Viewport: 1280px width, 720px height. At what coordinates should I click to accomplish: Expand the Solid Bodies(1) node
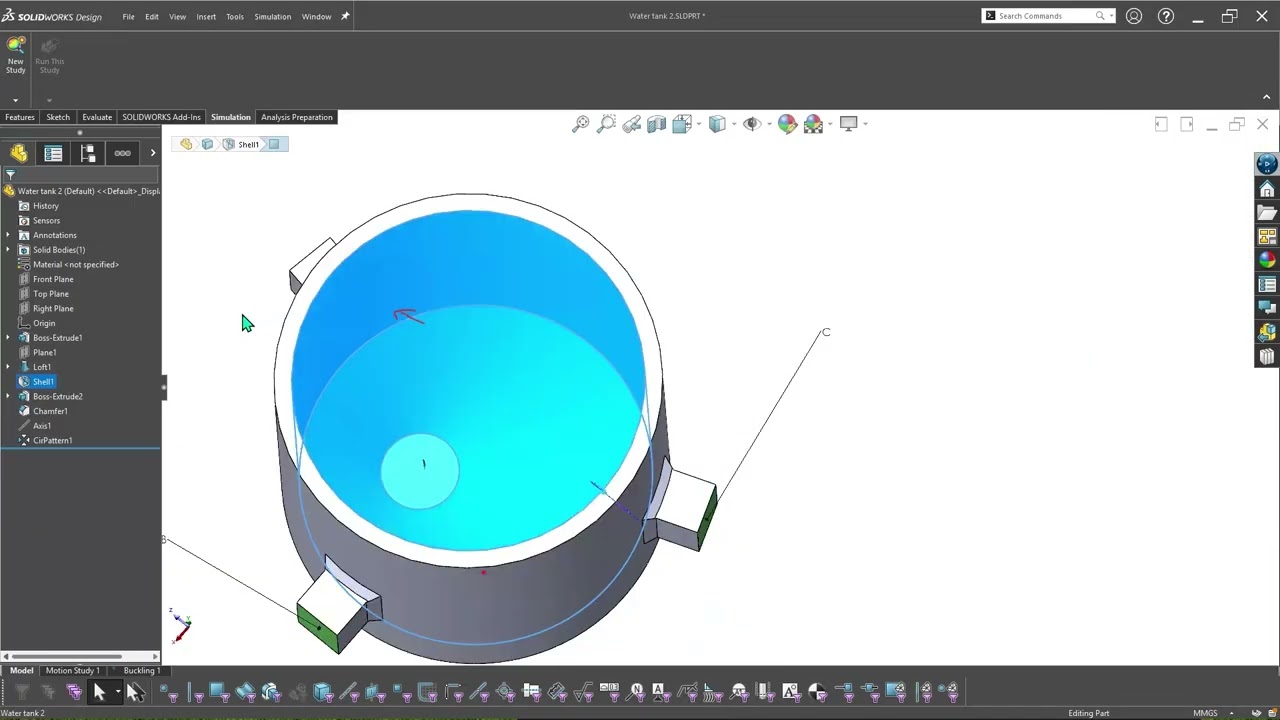click(x=8, y=250)
